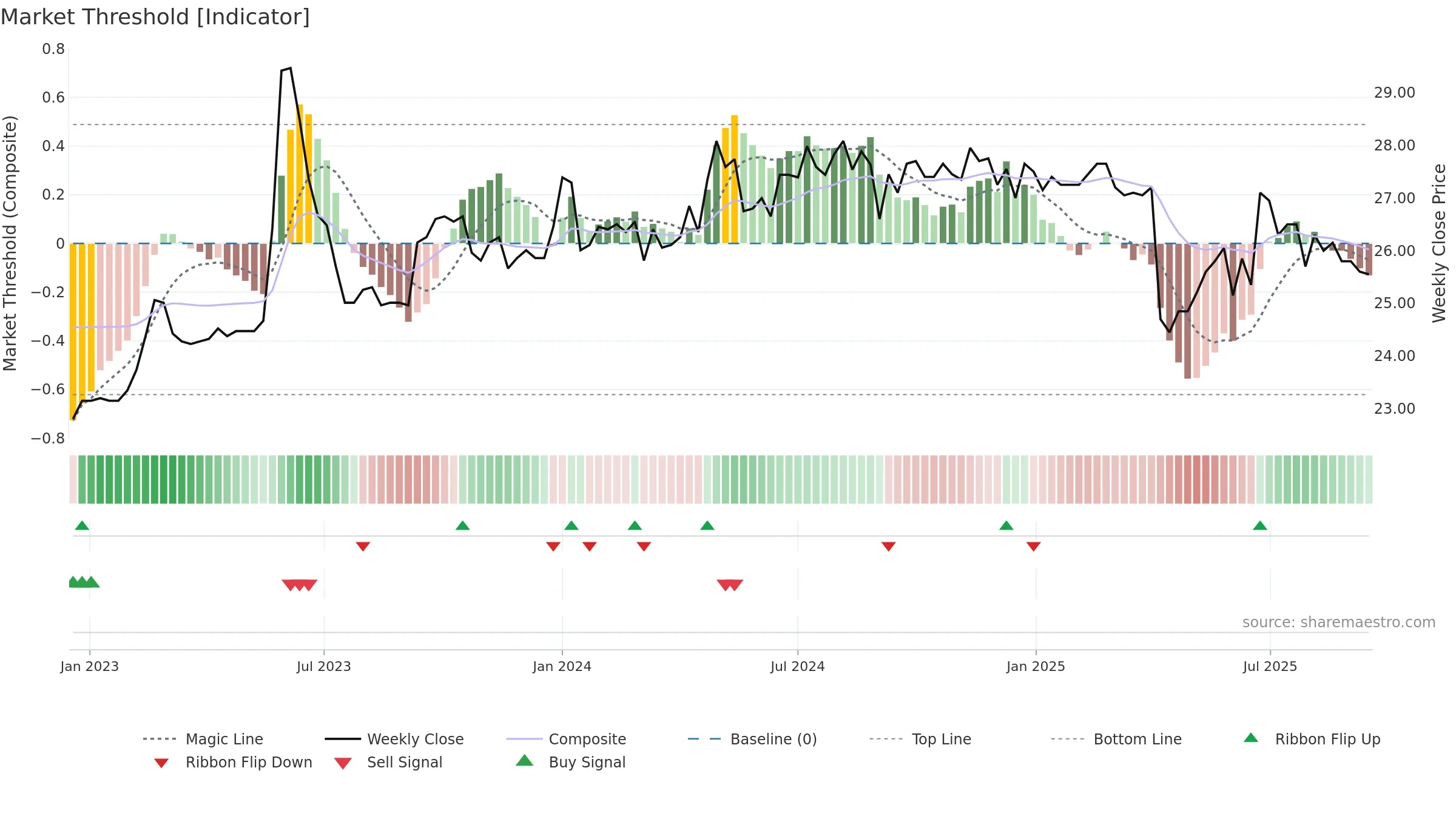Click the −0.8 left axis label
Viewport: 1456px width, 819px height.
[x=48, y=439]
